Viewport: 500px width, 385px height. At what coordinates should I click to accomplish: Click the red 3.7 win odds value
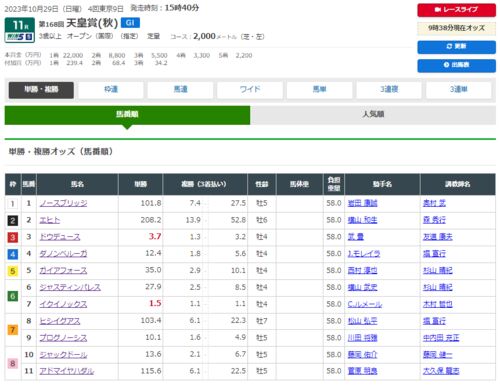[155, 237]
